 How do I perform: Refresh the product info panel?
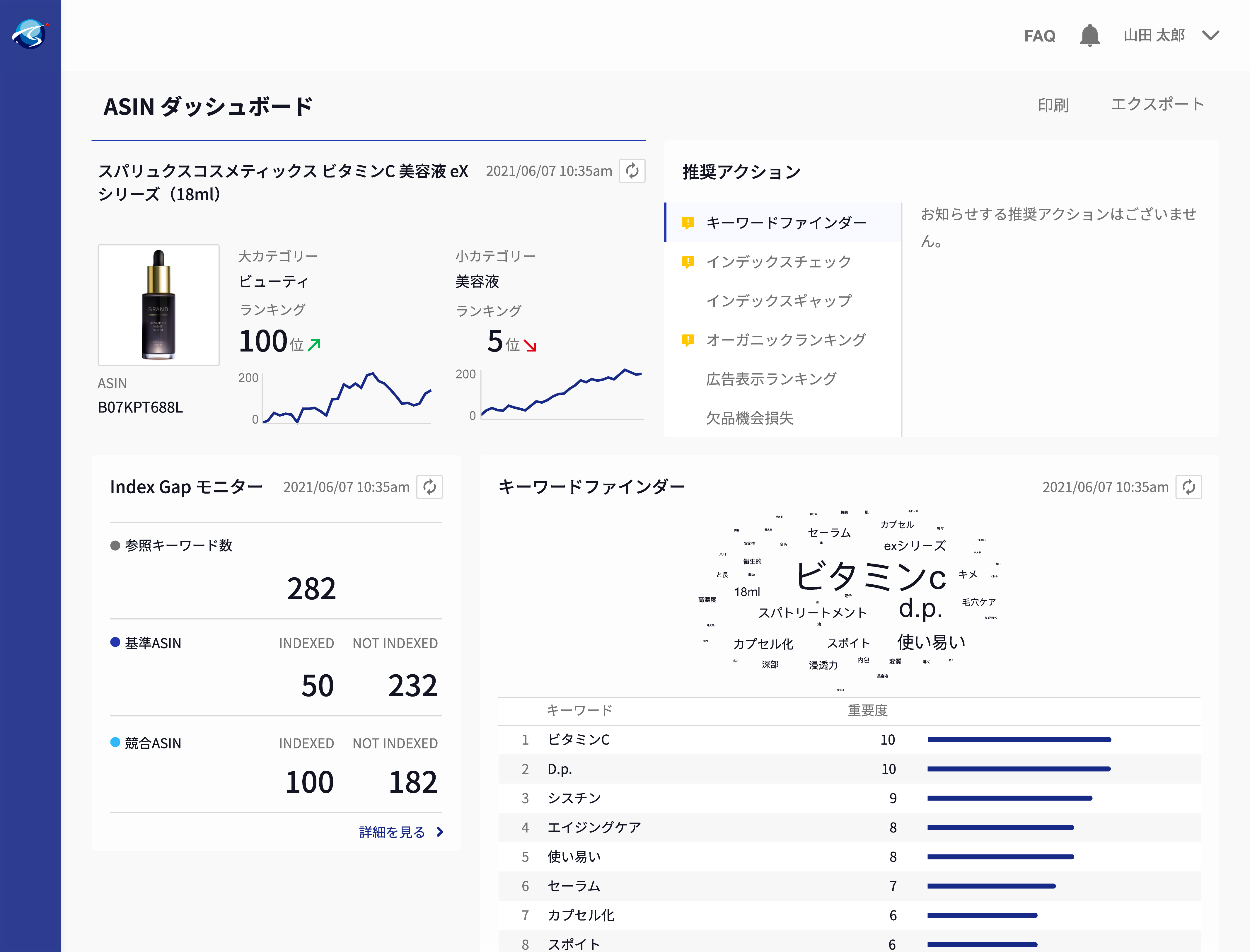coord(632,170)
